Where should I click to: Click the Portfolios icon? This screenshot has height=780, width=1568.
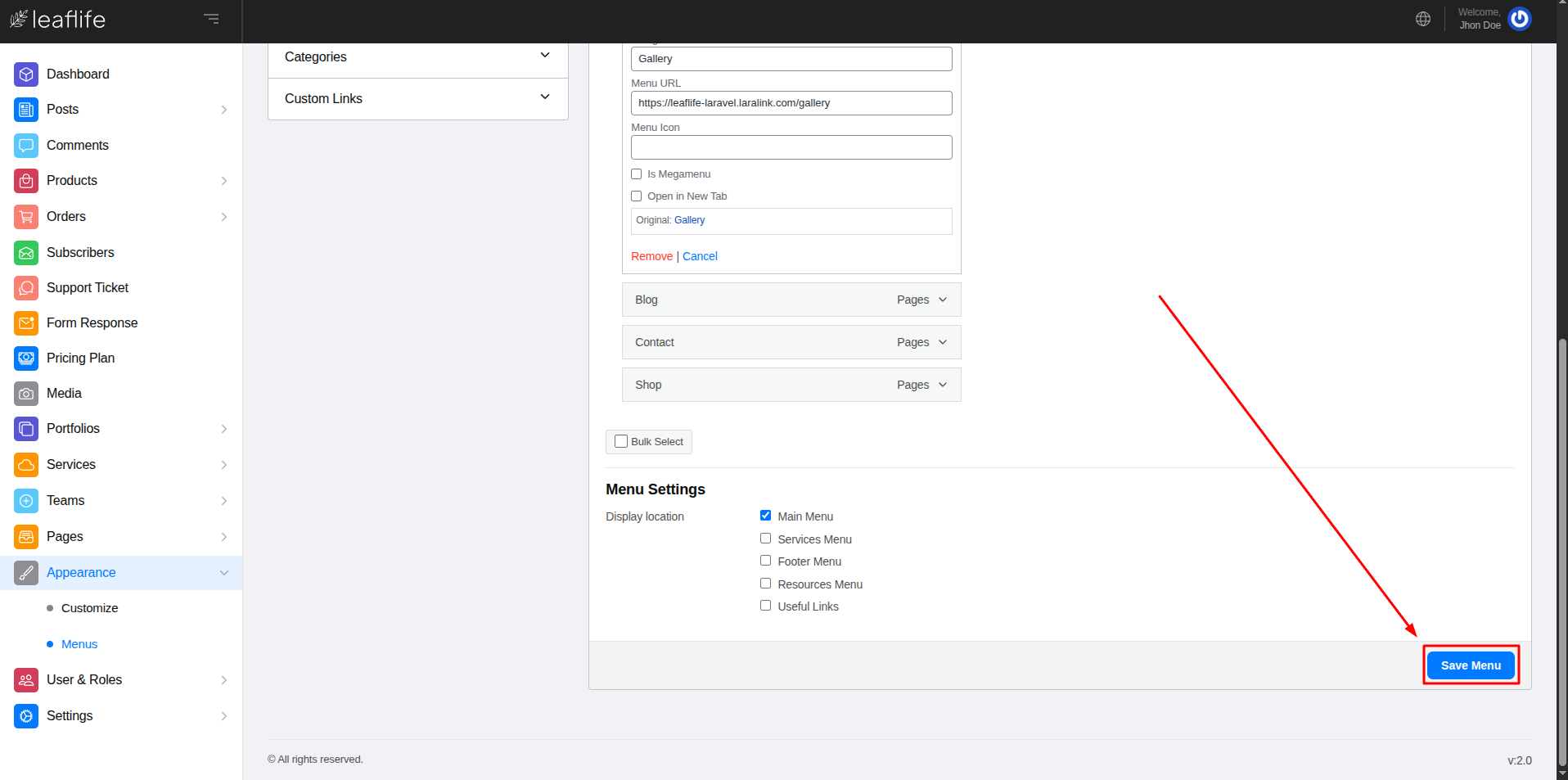[26, 429]
